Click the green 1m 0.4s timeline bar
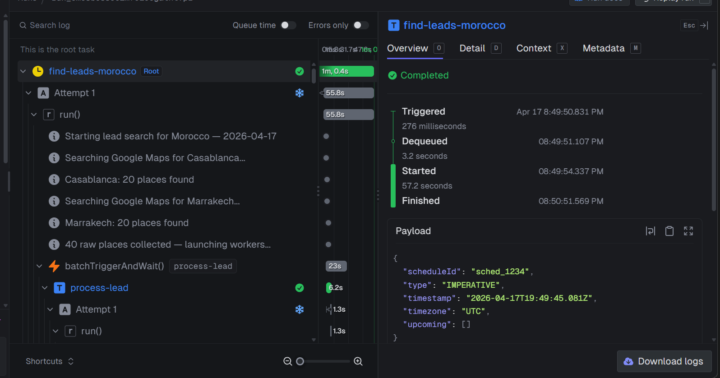This screenshot has height=378, width=720. [347, 71]
